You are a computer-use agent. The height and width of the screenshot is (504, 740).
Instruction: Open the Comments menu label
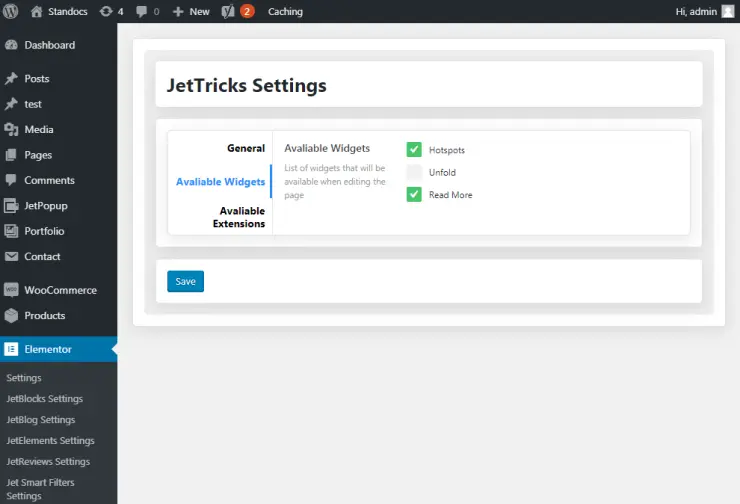[49, 180]
